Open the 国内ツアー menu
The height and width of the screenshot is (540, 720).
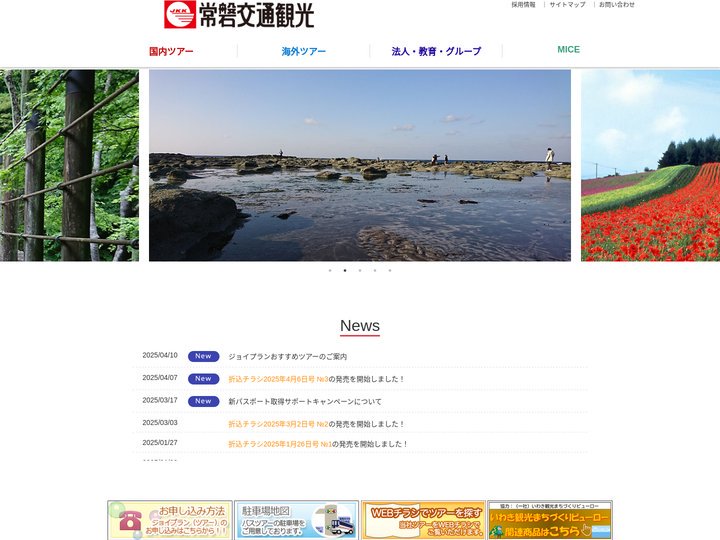[171, 51]
